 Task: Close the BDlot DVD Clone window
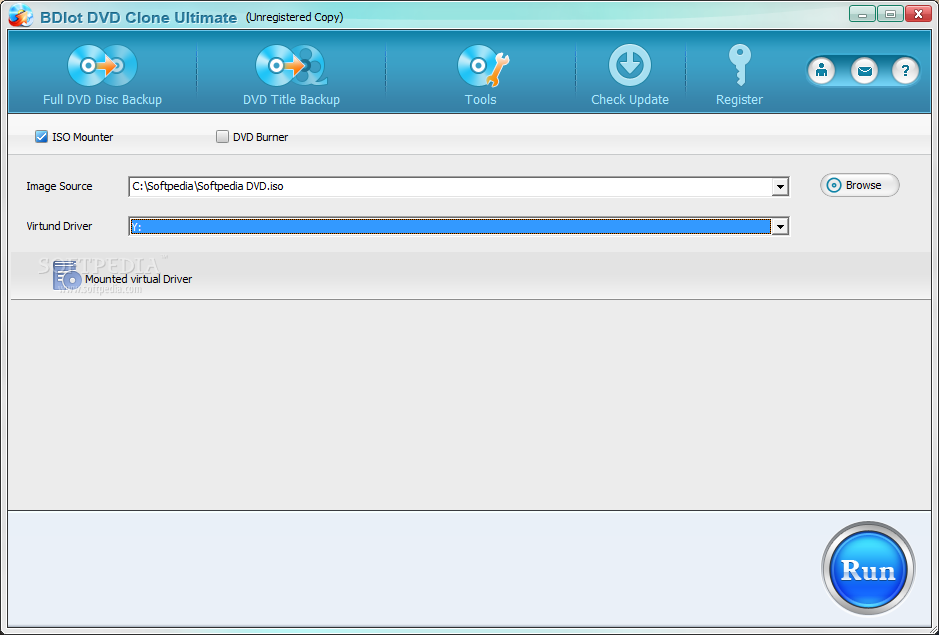coord(918,14)
